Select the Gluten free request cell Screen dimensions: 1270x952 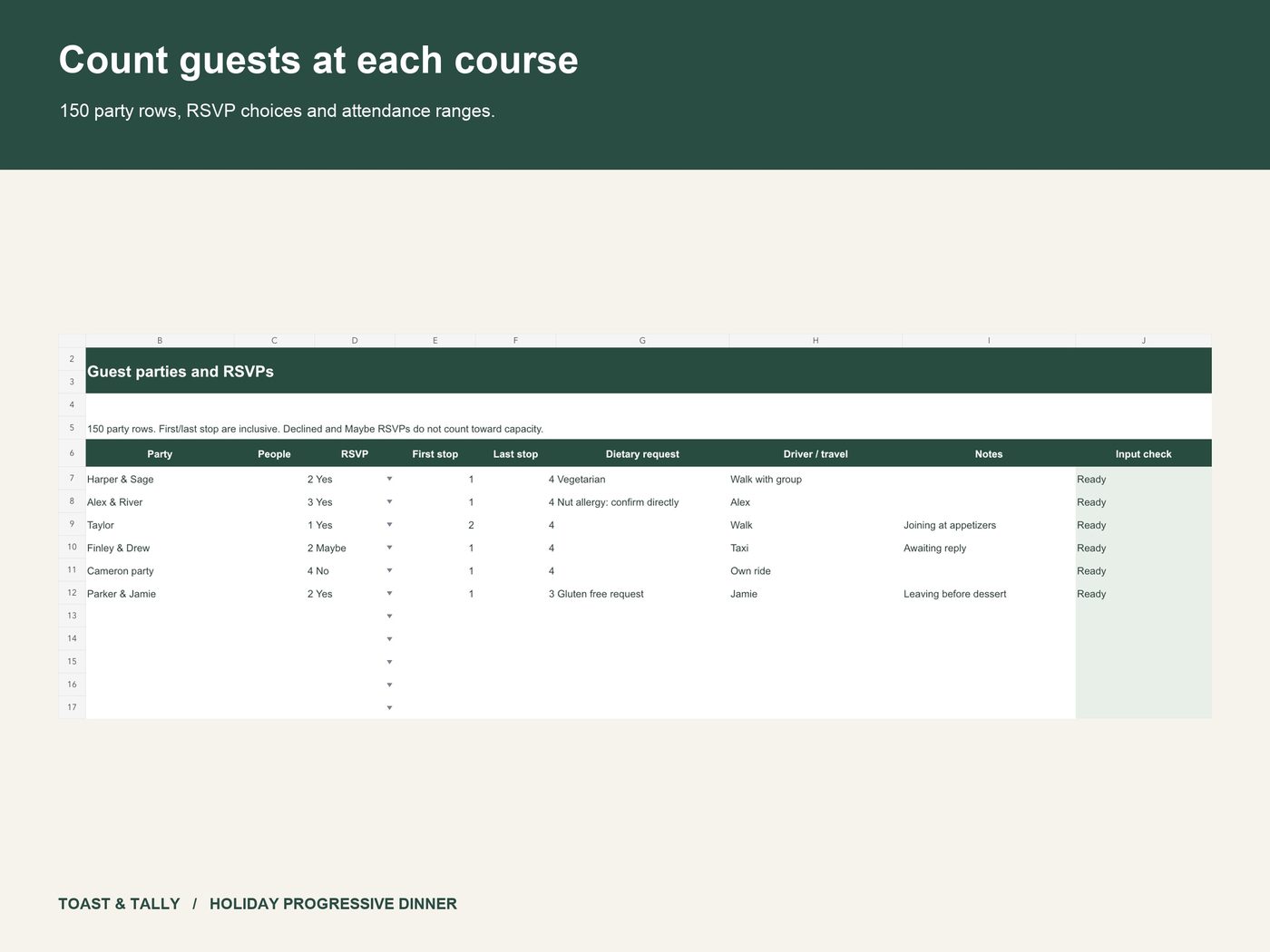[642, 594]
